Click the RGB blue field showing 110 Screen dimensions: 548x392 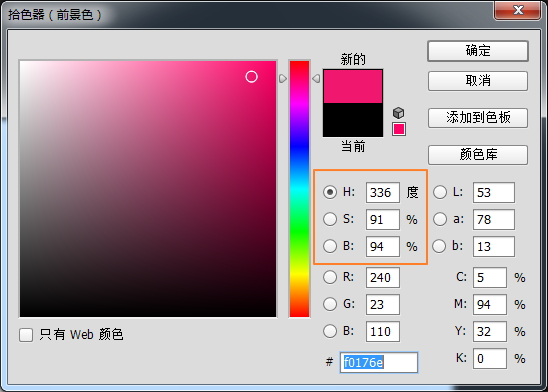pyautogui.click(x=383, y=331)
